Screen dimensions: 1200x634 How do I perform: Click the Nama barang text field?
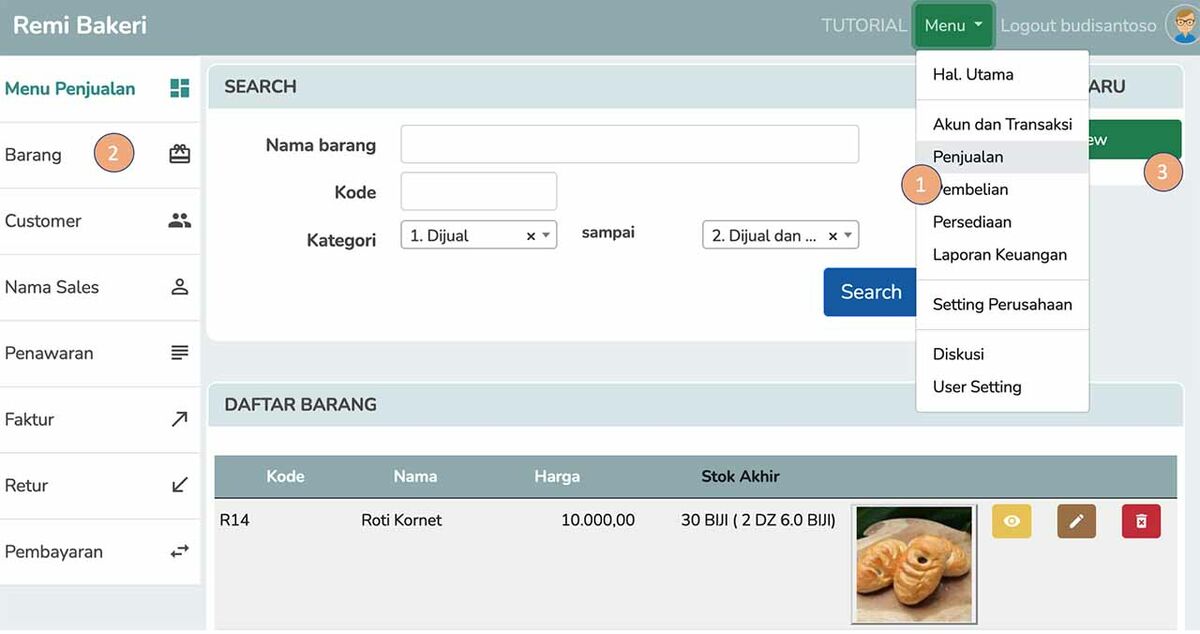click(x=629, y=144)
